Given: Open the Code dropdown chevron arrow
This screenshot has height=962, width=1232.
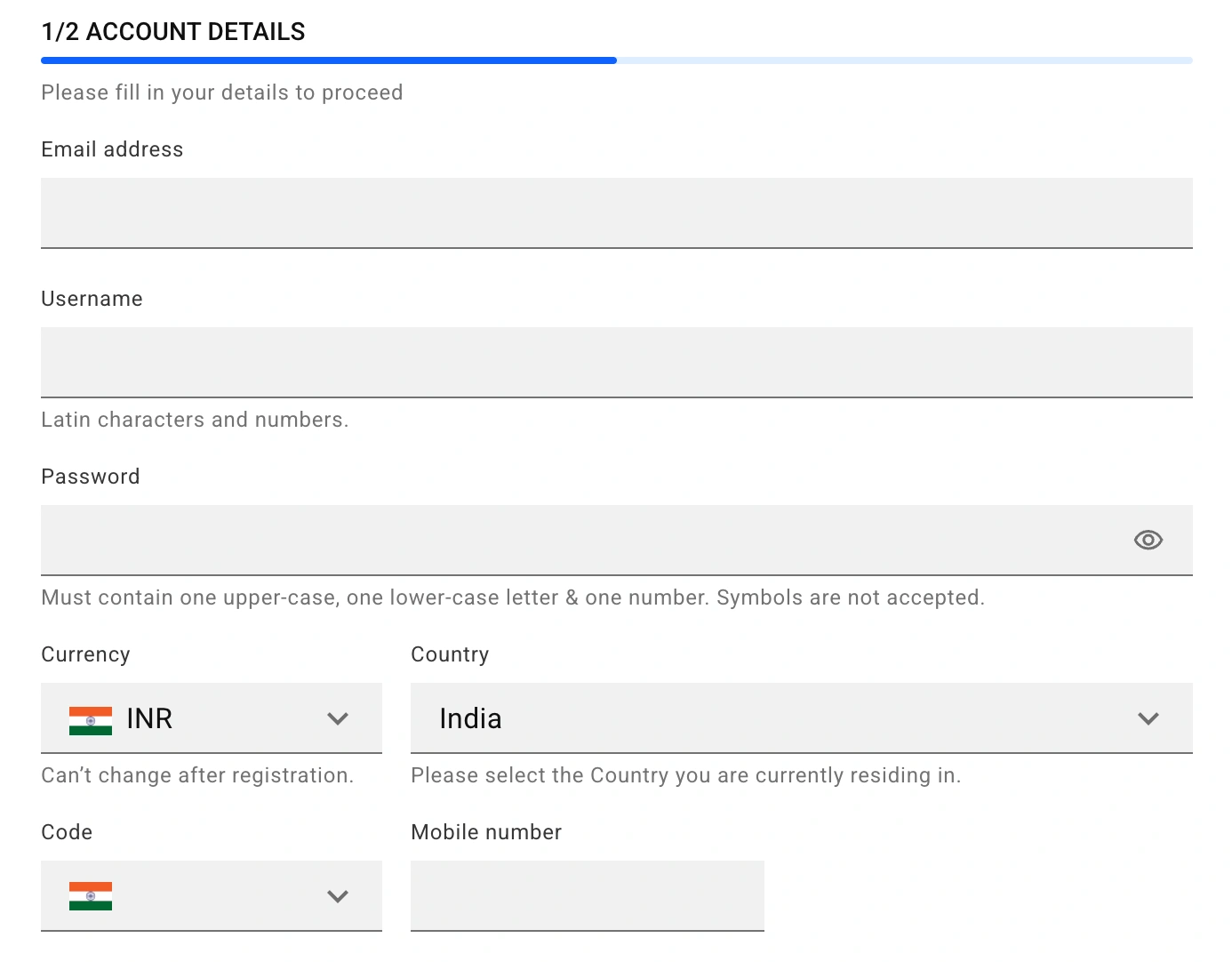Looking at the screenshot, I should point(338,896).
